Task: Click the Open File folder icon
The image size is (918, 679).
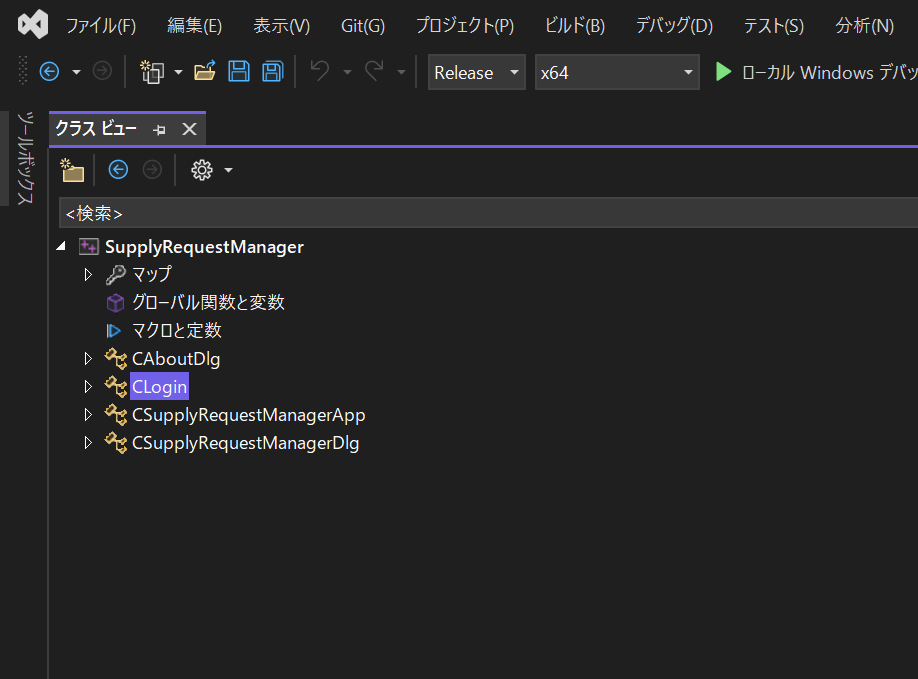Action: tap(205, 72)
